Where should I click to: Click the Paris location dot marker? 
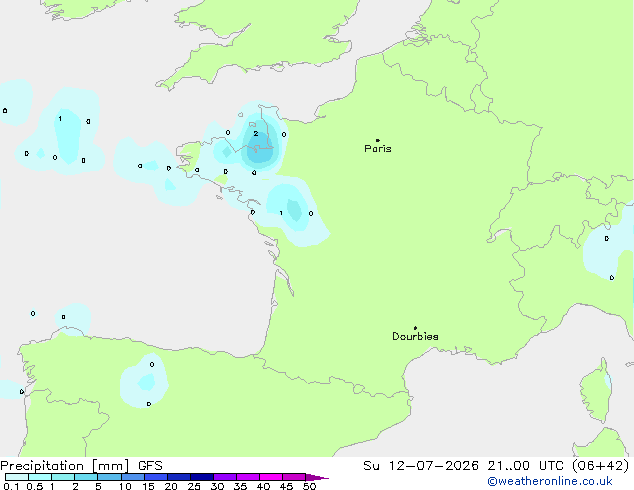(x=378, y=140)
